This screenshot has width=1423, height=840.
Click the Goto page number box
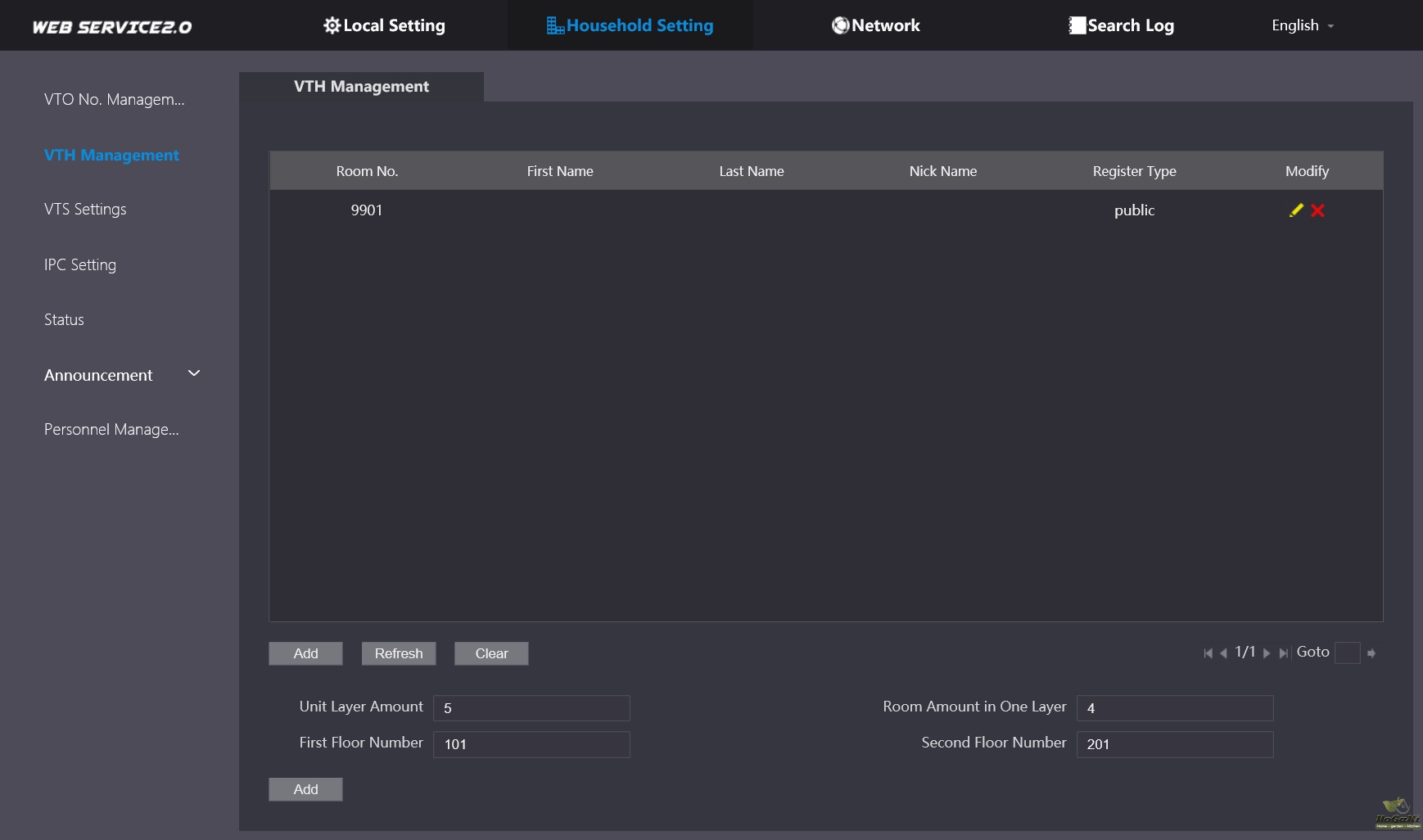[x=1347, y=653]
